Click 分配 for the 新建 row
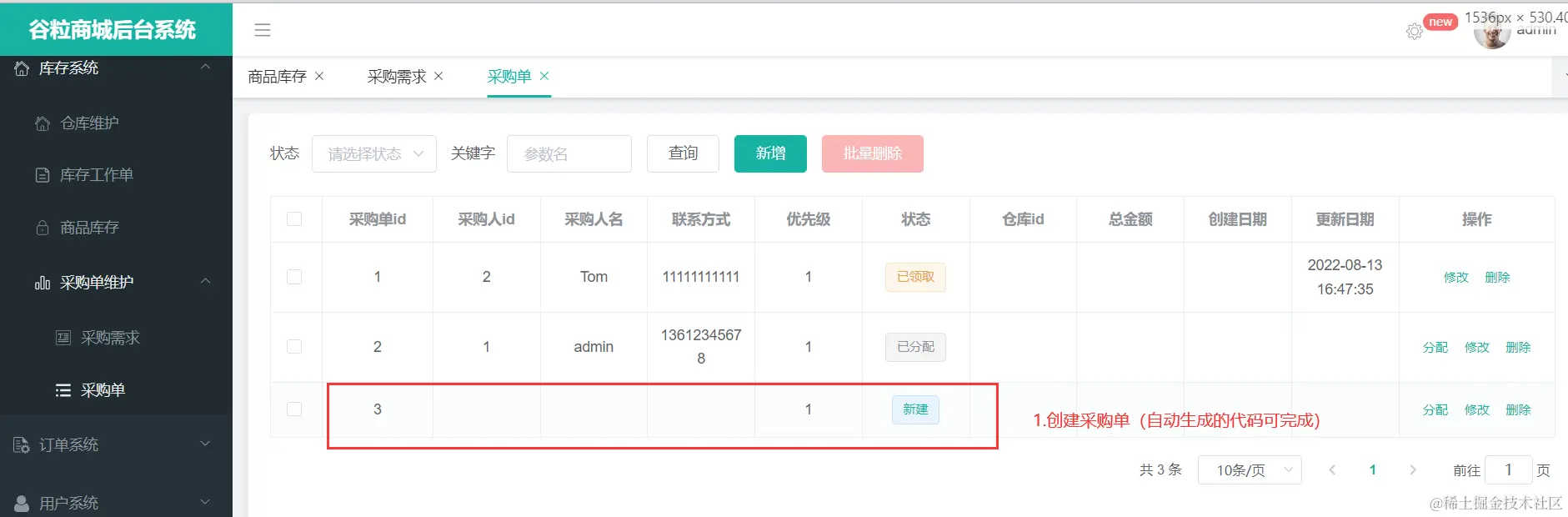Viewport: 1568px width, 517px height. (x=1435, y=409)
